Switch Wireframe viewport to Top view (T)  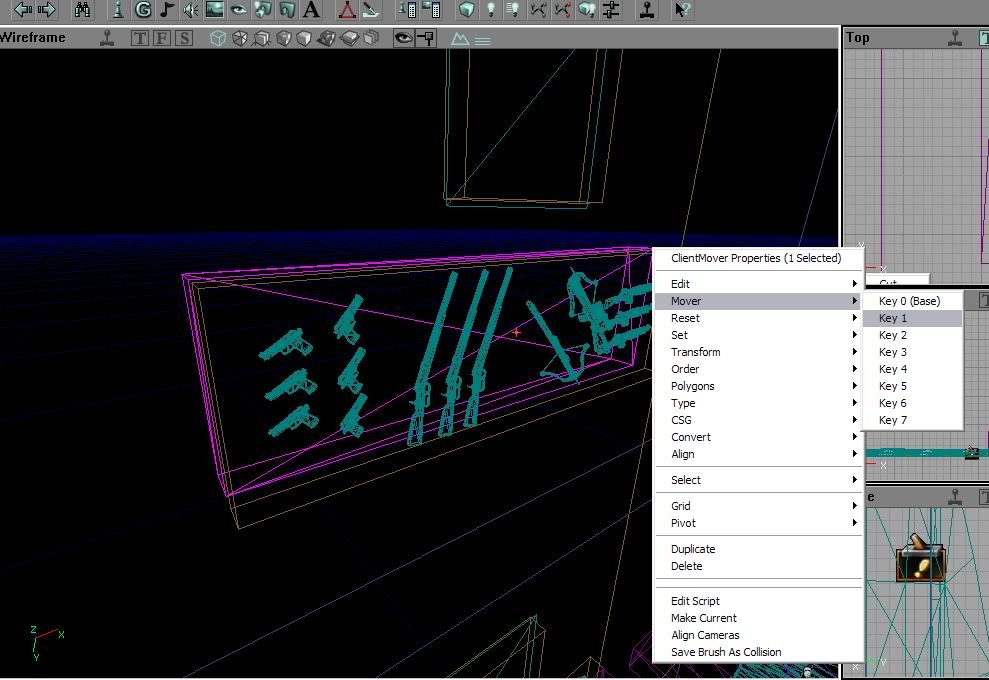[x=140, y=38]
